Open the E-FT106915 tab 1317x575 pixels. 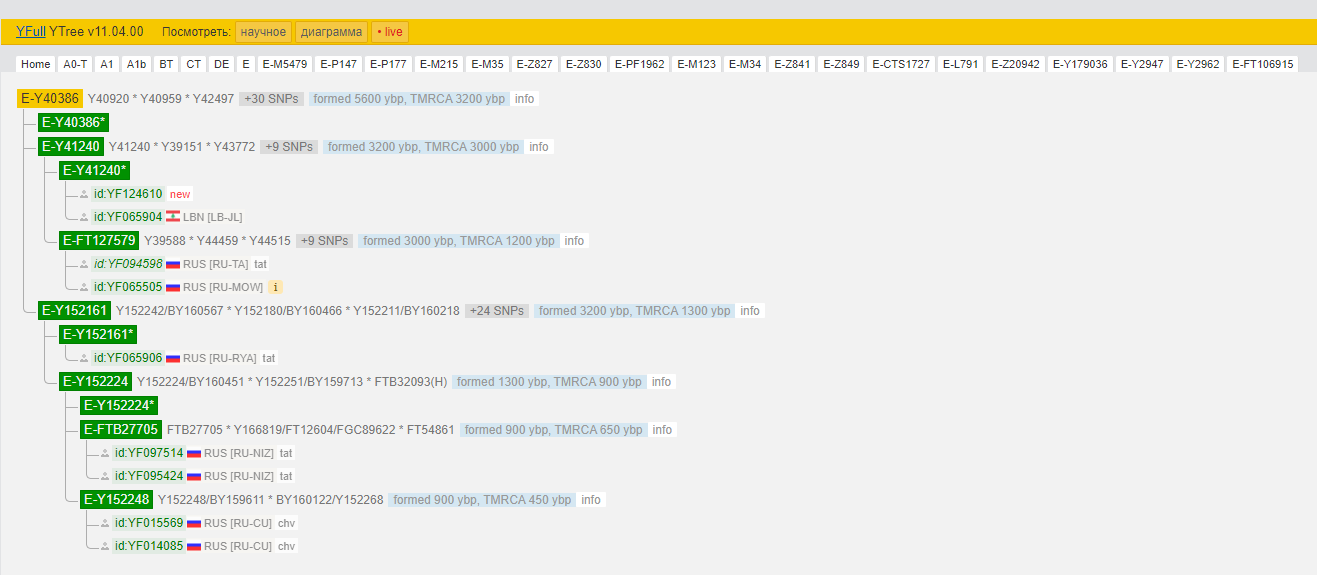(x=1263, y=64)
